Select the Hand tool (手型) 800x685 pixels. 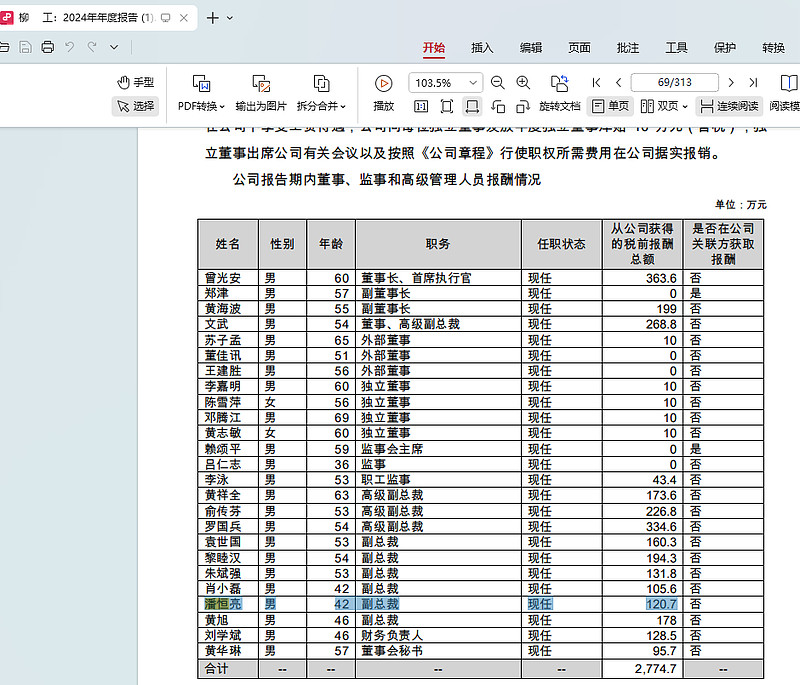tap(135, 82)
